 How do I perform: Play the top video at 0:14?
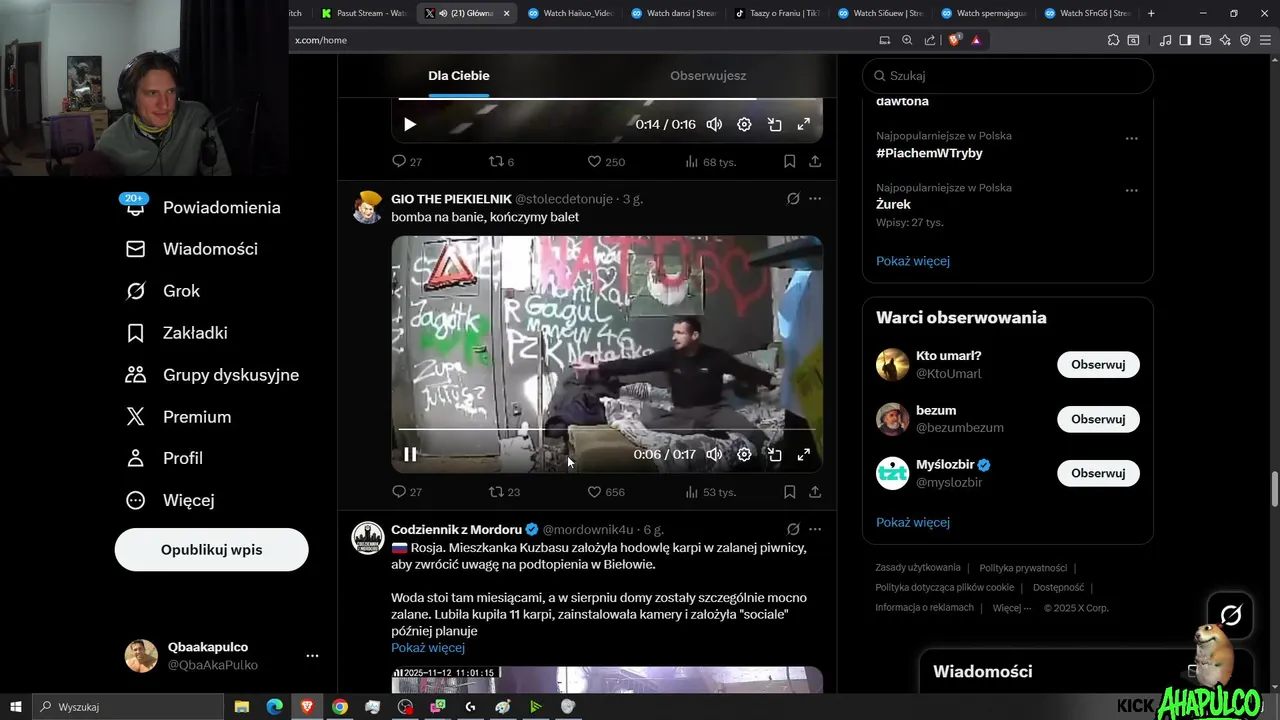point(410,125)
